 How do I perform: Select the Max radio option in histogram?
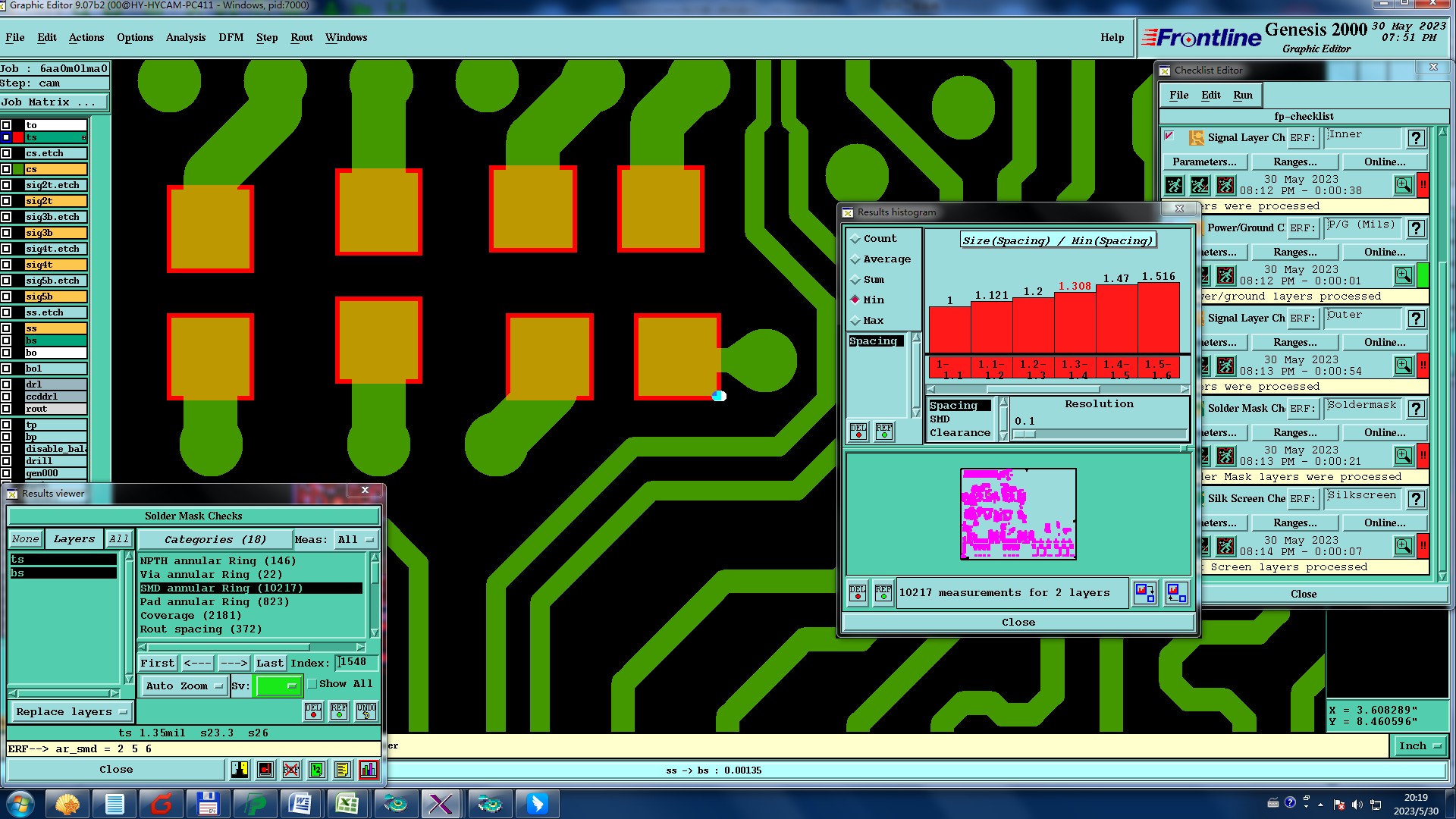[x=856, y=321]
